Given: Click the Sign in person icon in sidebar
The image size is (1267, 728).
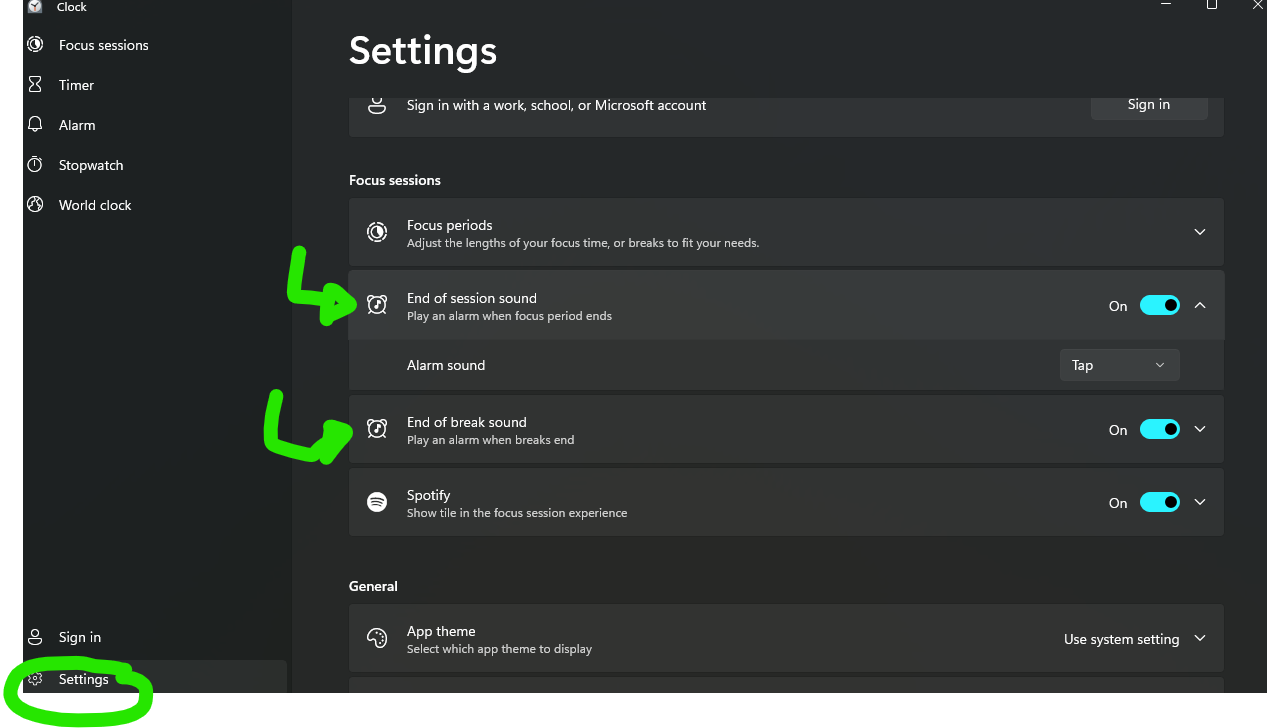Looking at the screenshot, I should (x=35, y=637).
